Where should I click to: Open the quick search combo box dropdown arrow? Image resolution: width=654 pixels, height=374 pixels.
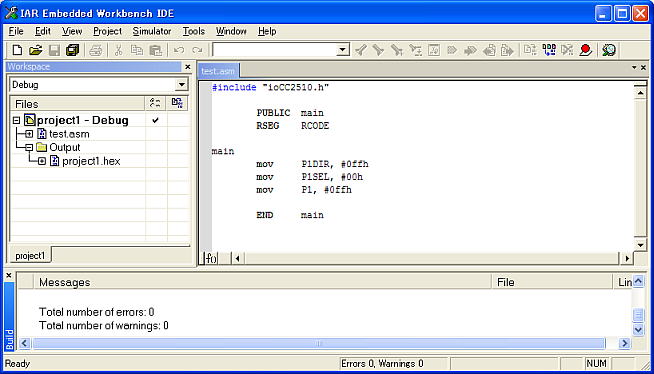point(343,50)
